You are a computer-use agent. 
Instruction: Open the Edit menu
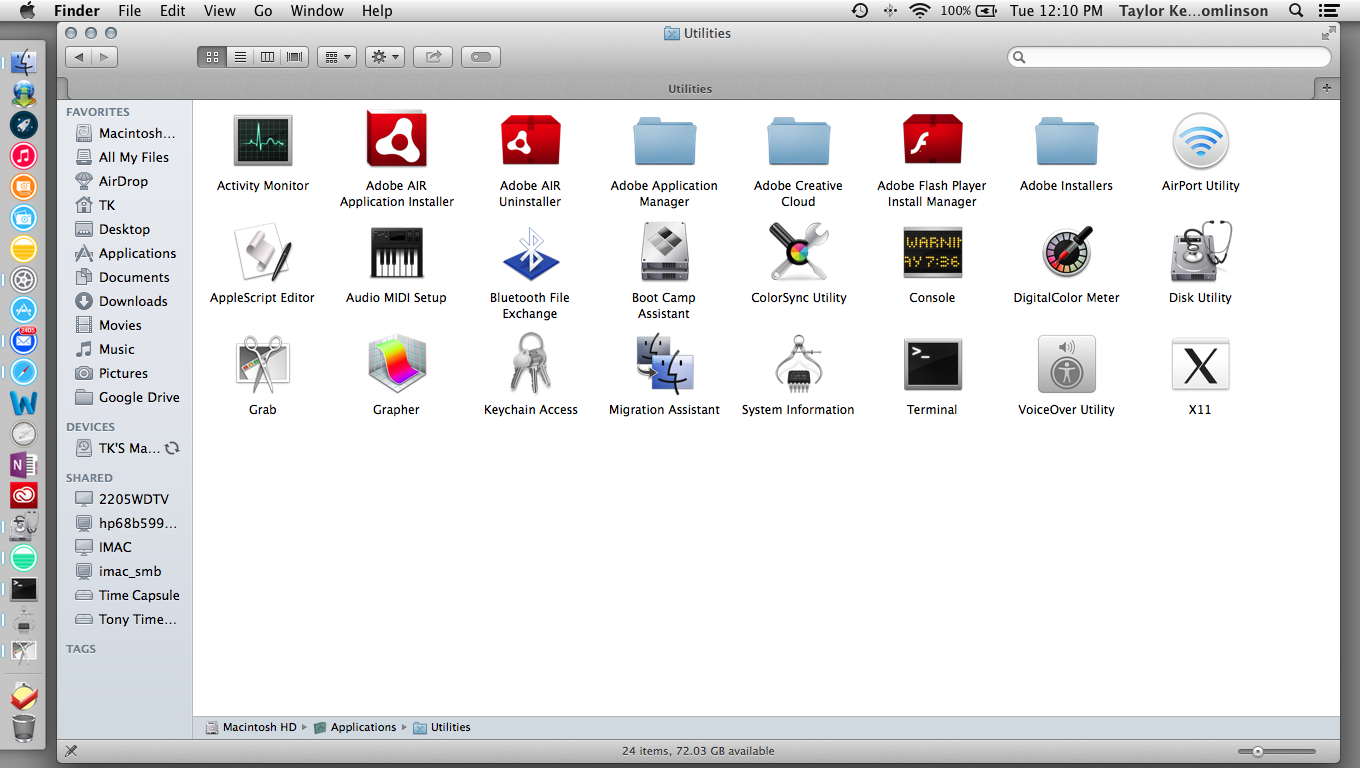[173, 11]
